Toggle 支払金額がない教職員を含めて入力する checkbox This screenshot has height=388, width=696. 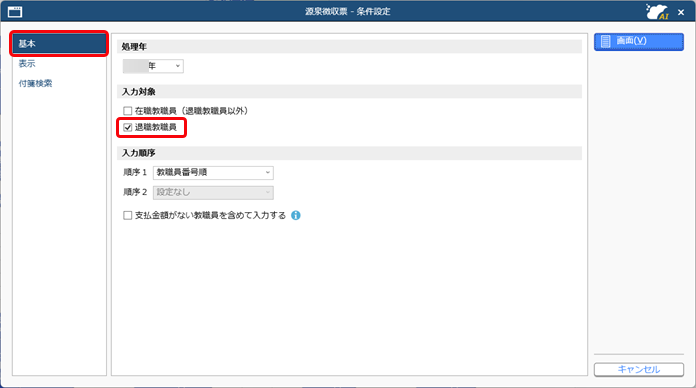(x=127, y=215)
